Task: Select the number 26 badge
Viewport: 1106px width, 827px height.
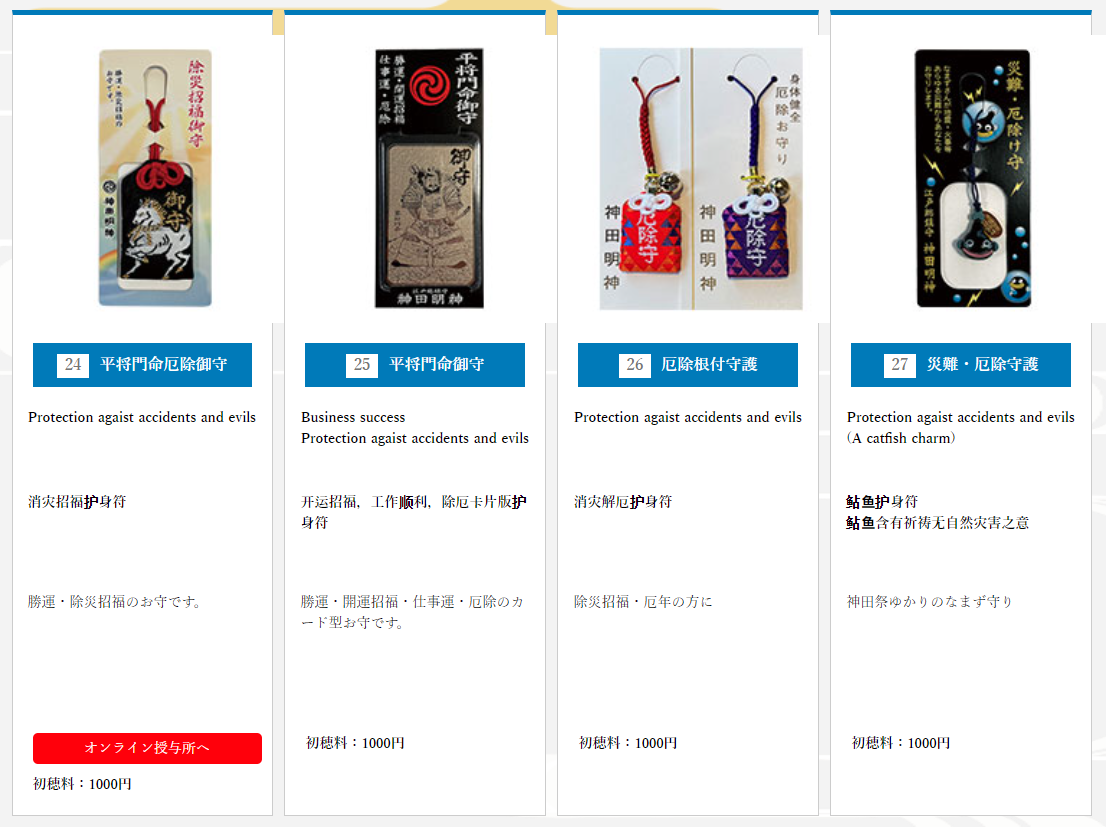Action: coord(635,365)
